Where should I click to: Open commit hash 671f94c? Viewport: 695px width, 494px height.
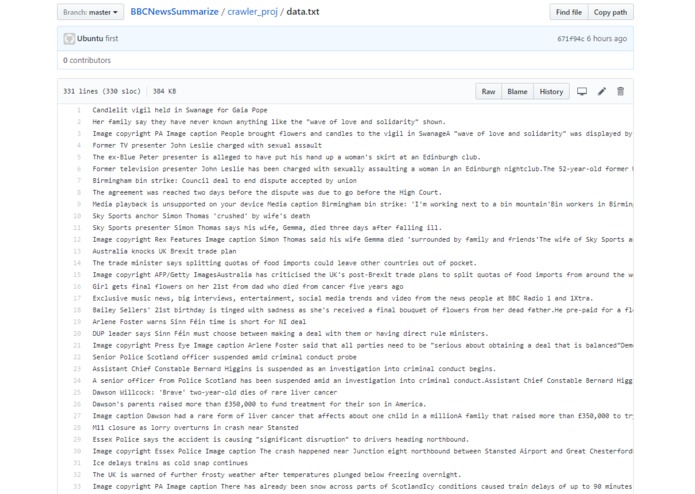570,39
